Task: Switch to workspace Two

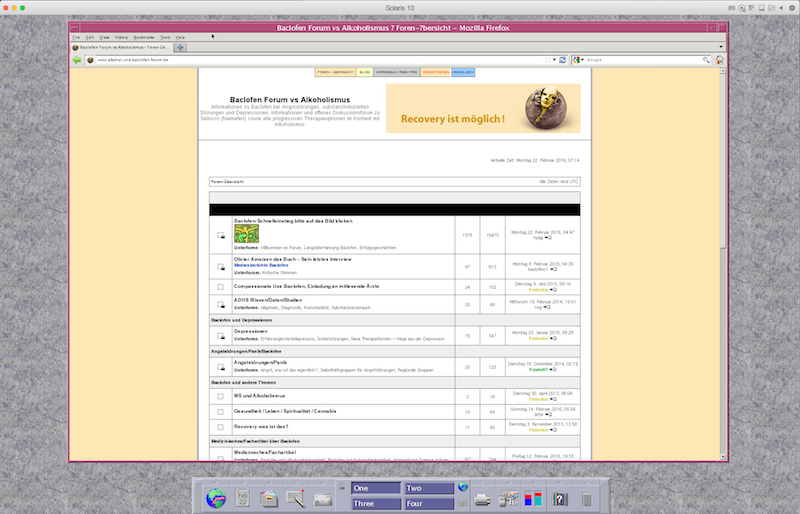Action: [x=428, y=488]
